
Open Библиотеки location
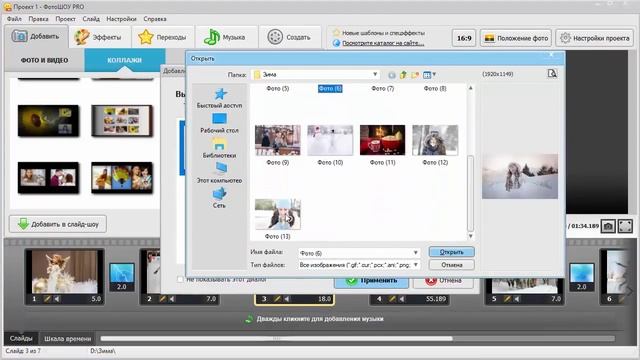(219, 148)
